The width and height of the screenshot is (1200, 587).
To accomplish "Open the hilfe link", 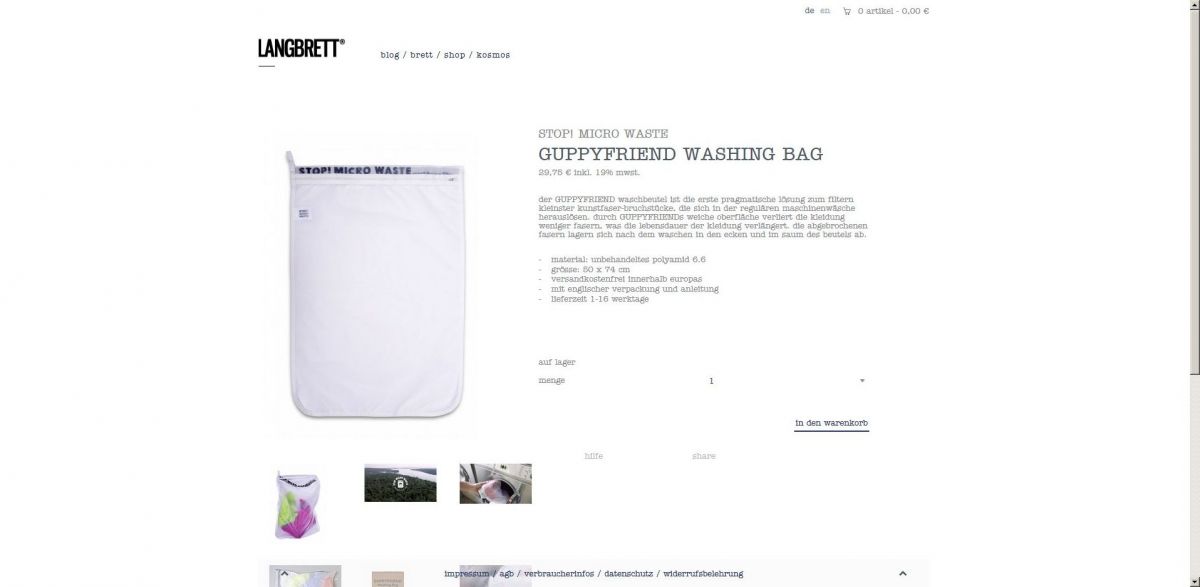I will pos(594,456).
